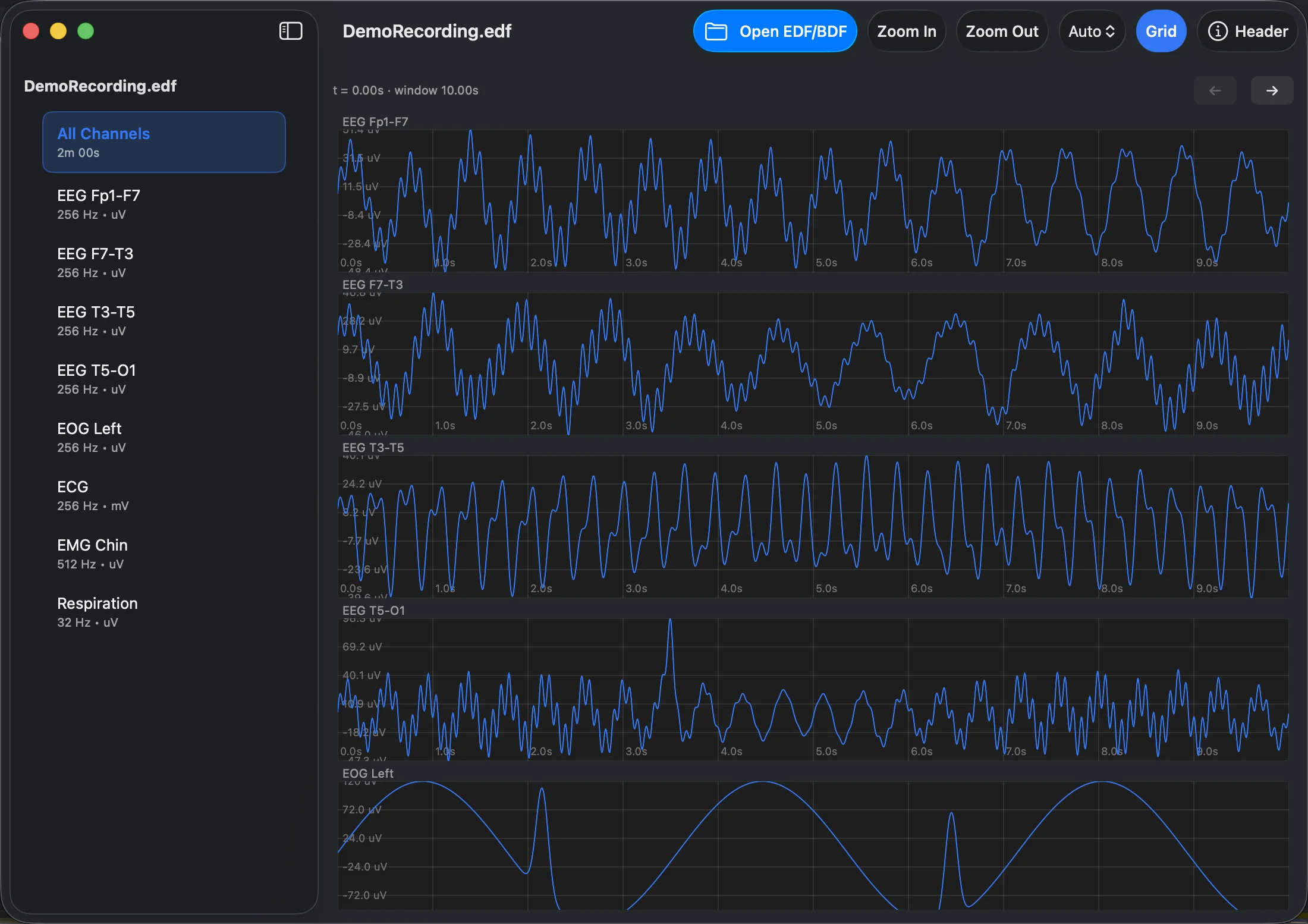The image size is (1308, 924).
Task: Click the 72.0 uV axis label in EOG plot
Action: click(x=361, y=809)
